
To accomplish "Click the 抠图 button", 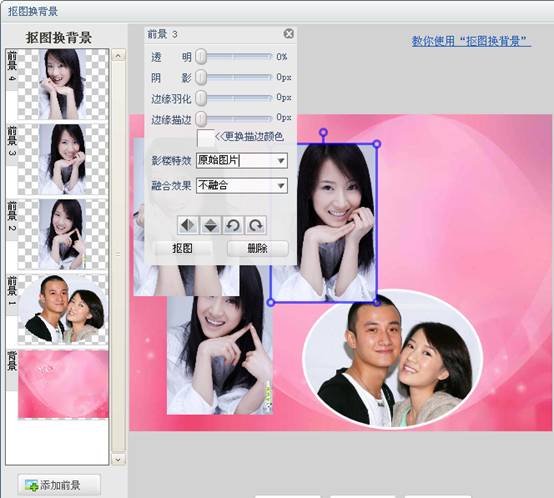I will coord(183,248).
